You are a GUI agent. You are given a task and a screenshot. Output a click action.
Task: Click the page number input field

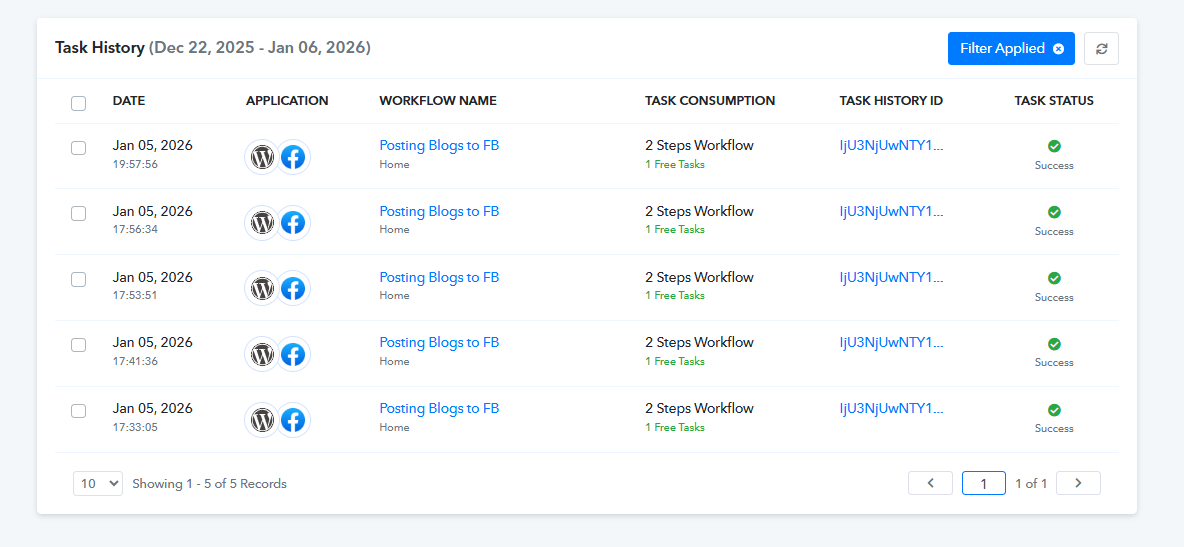pos(983,483)
